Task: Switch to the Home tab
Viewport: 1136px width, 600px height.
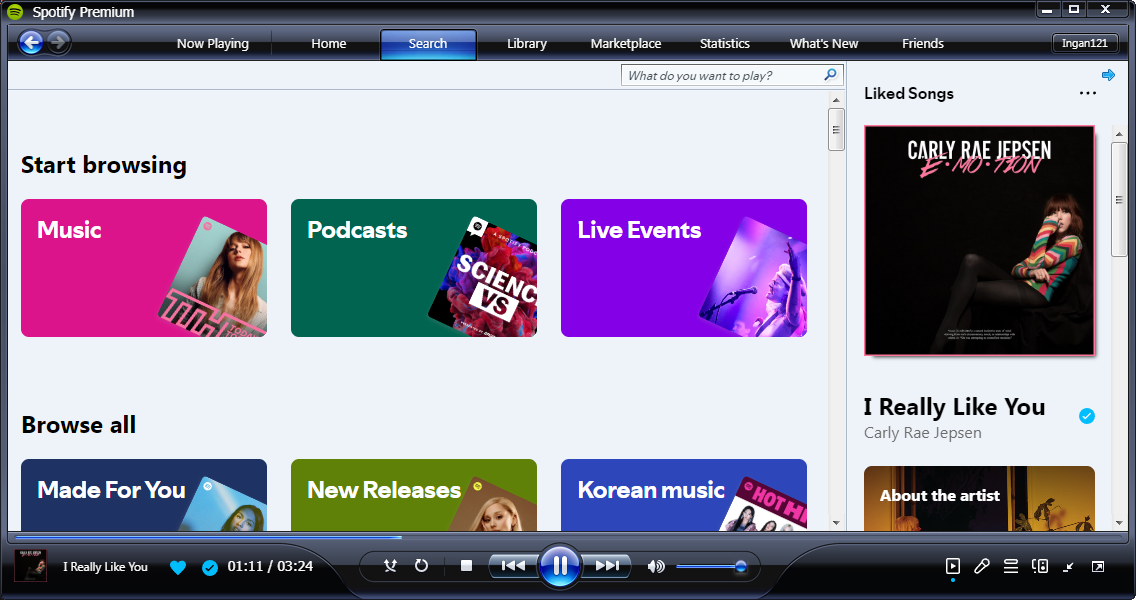Action: pos(329,43)
